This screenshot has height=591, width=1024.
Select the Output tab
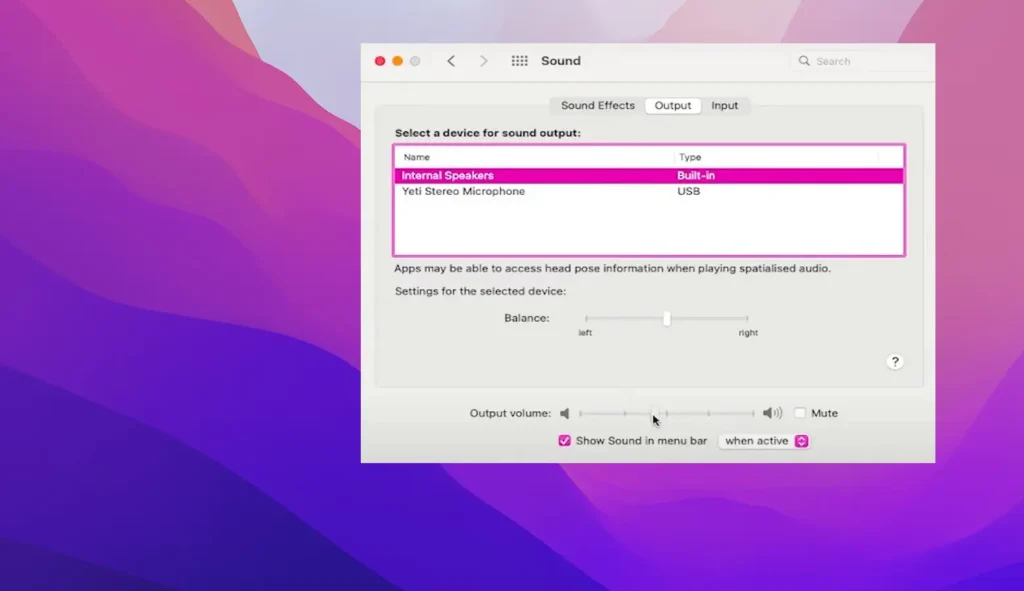click(673, 106)
